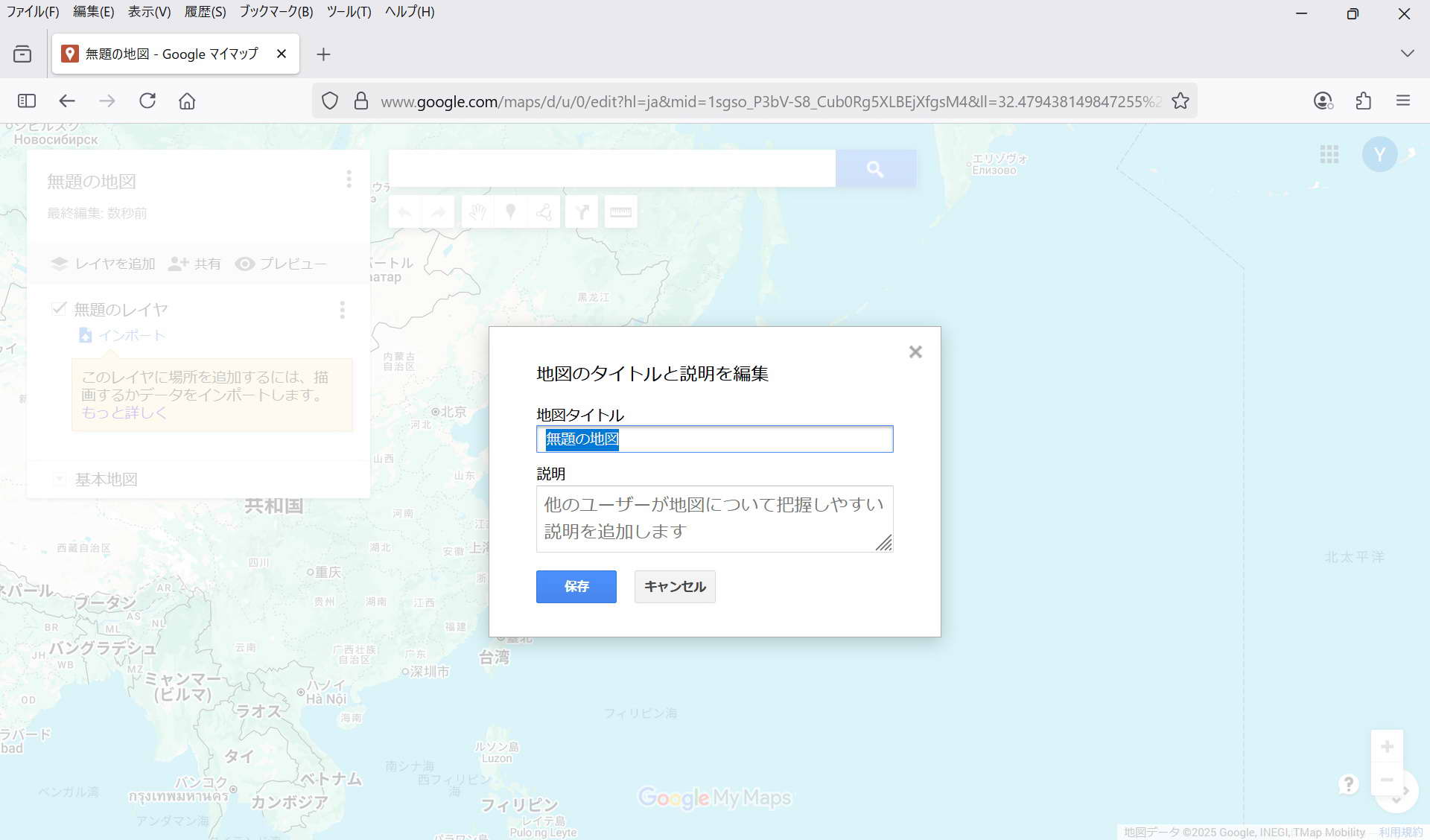Click the キャンセル button
Viewport: 1430px width, 840px height.
[675, 587]
